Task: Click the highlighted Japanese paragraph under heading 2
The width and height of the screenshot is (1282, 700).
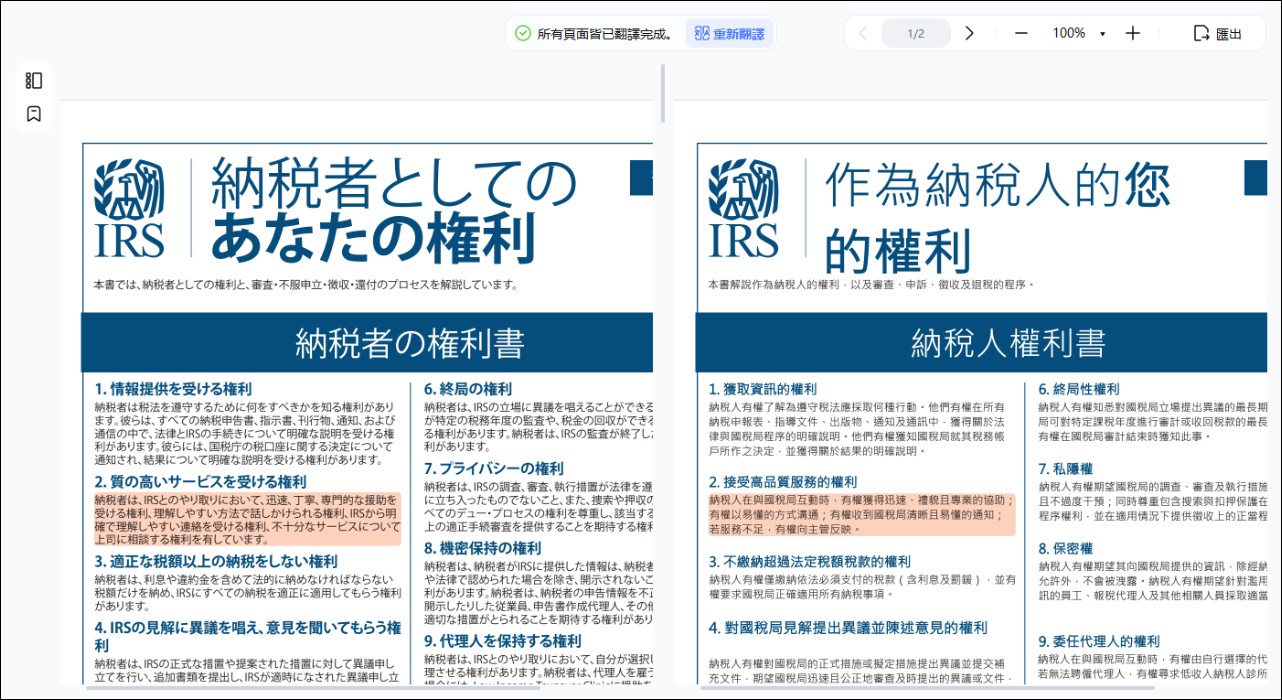Action: [248, 518]
